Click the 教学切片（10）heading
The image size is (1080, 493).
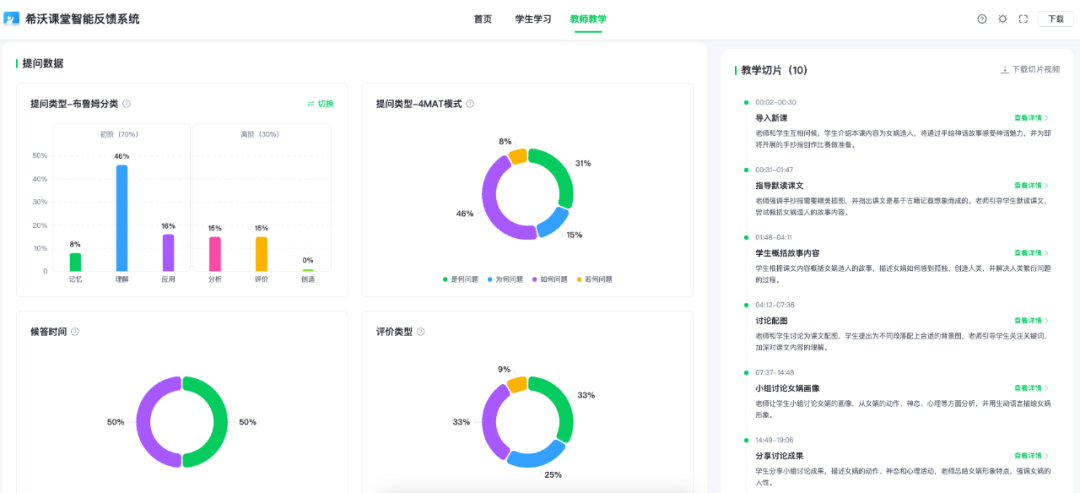pos(774,70)
